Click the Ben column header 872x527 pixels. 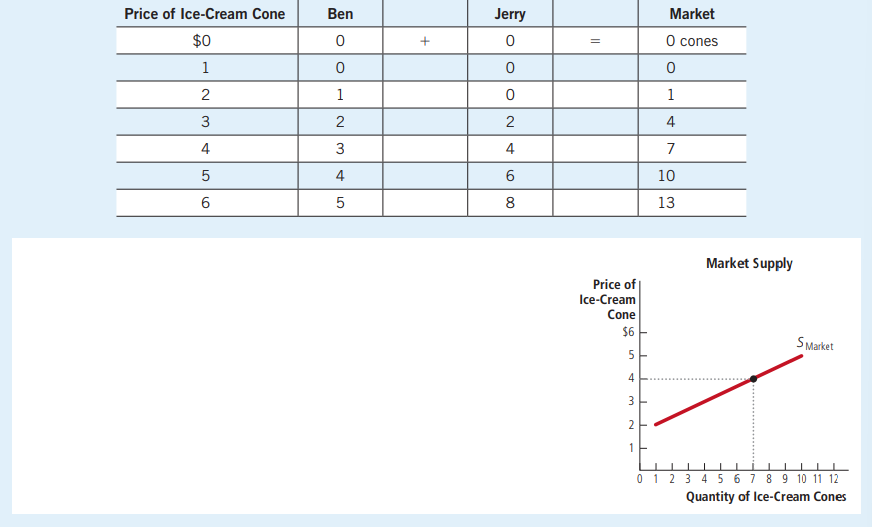pyautogui.click(x=340, y=14)
